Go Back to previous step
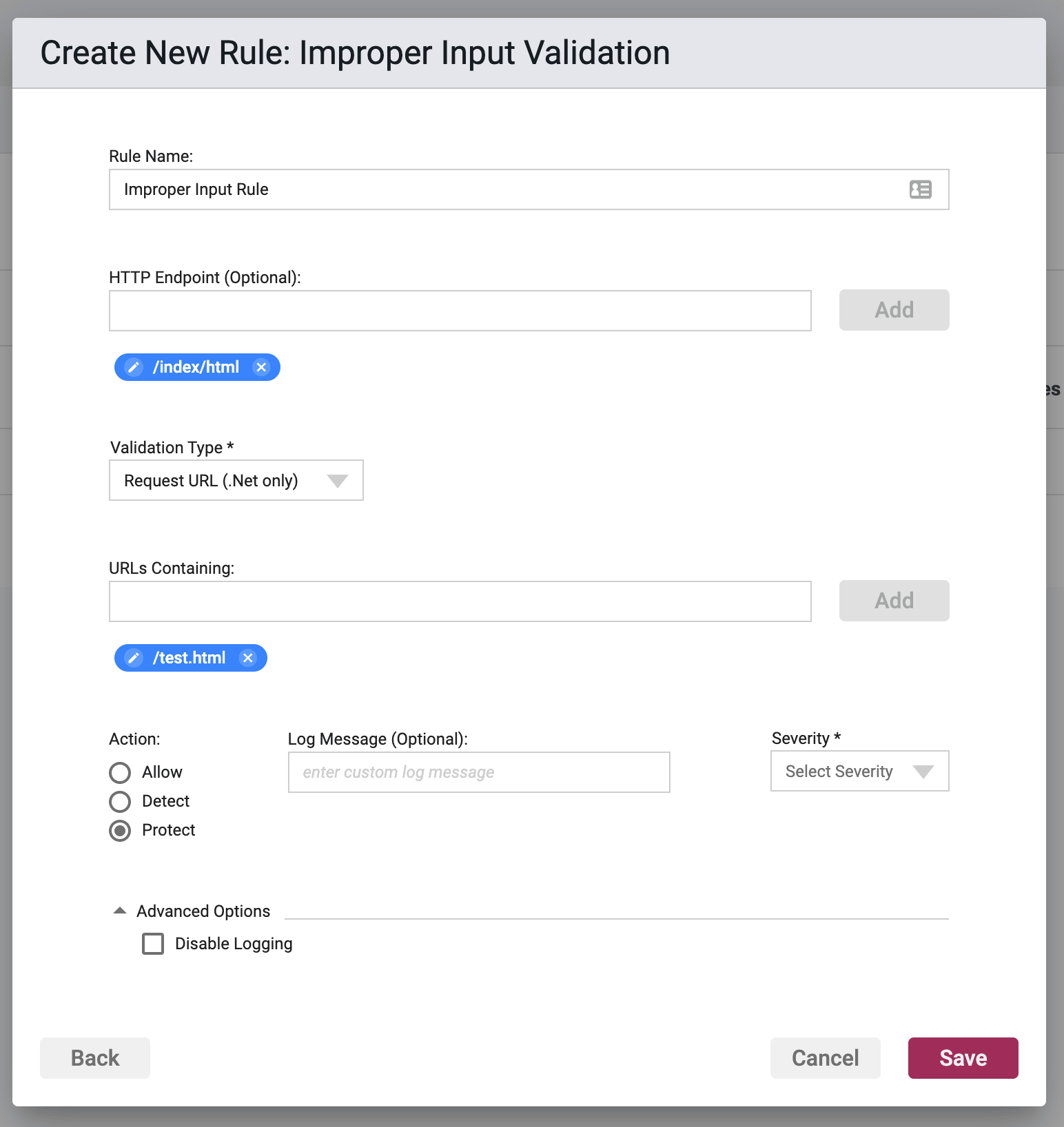 95,1057
